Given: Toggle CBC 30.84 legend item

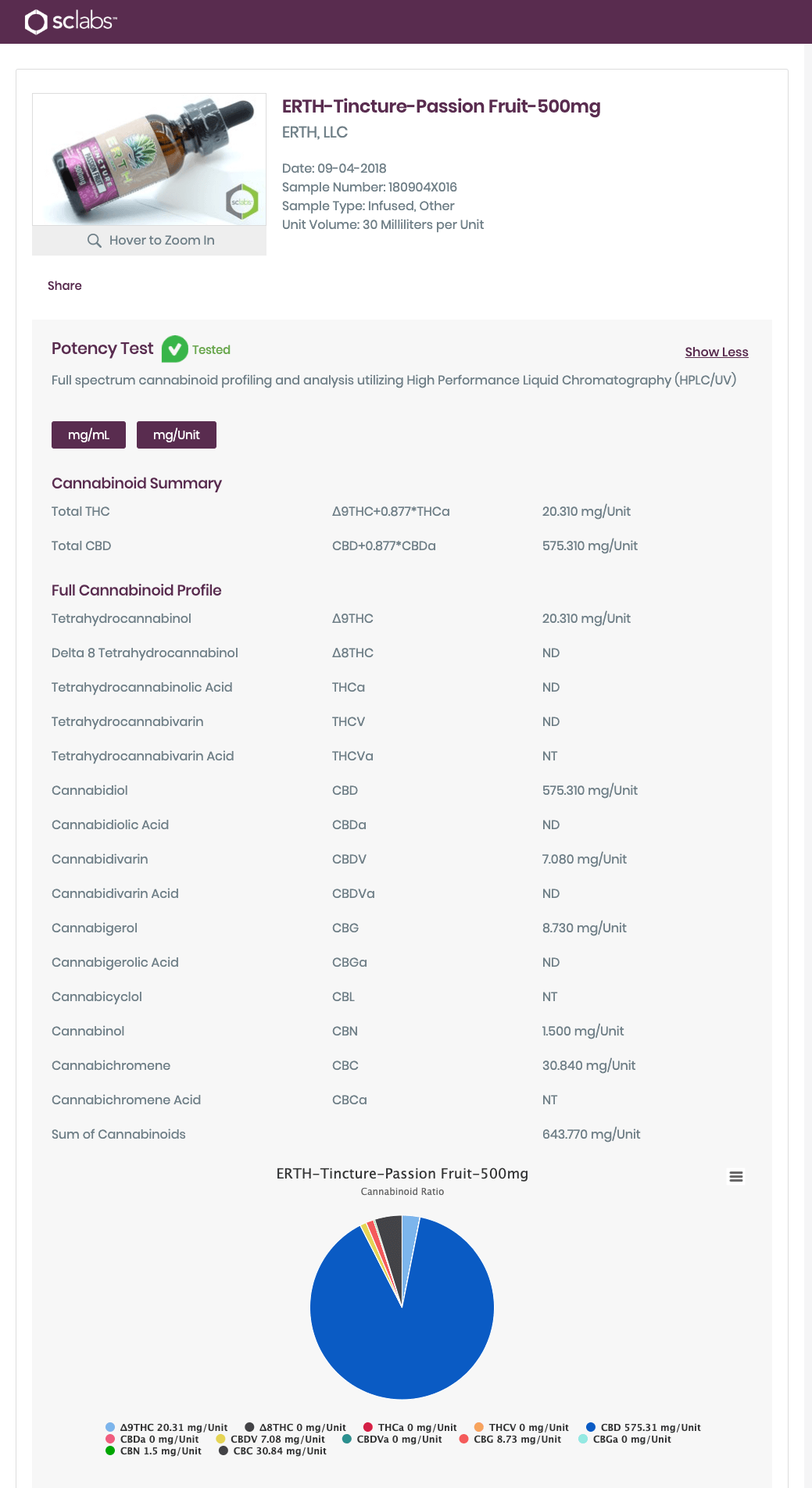Looking at the screenshot, I should (x=273, y=1450).
